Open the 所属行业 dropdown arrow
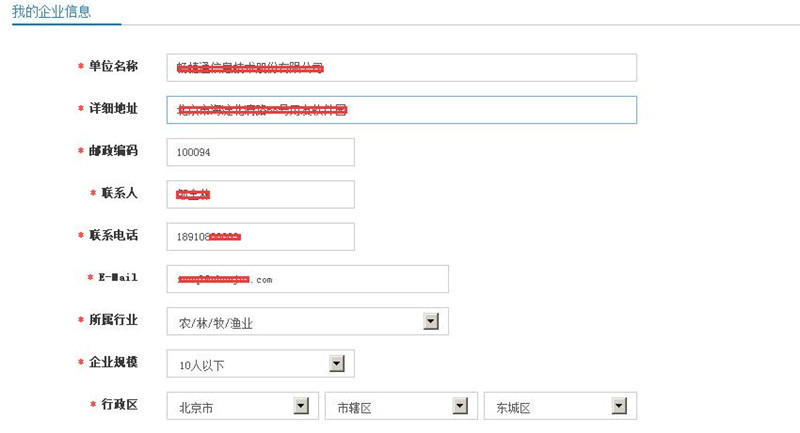The height and width of the screenshot is (433, 800). pyautogui.click(x=431, y=321)
